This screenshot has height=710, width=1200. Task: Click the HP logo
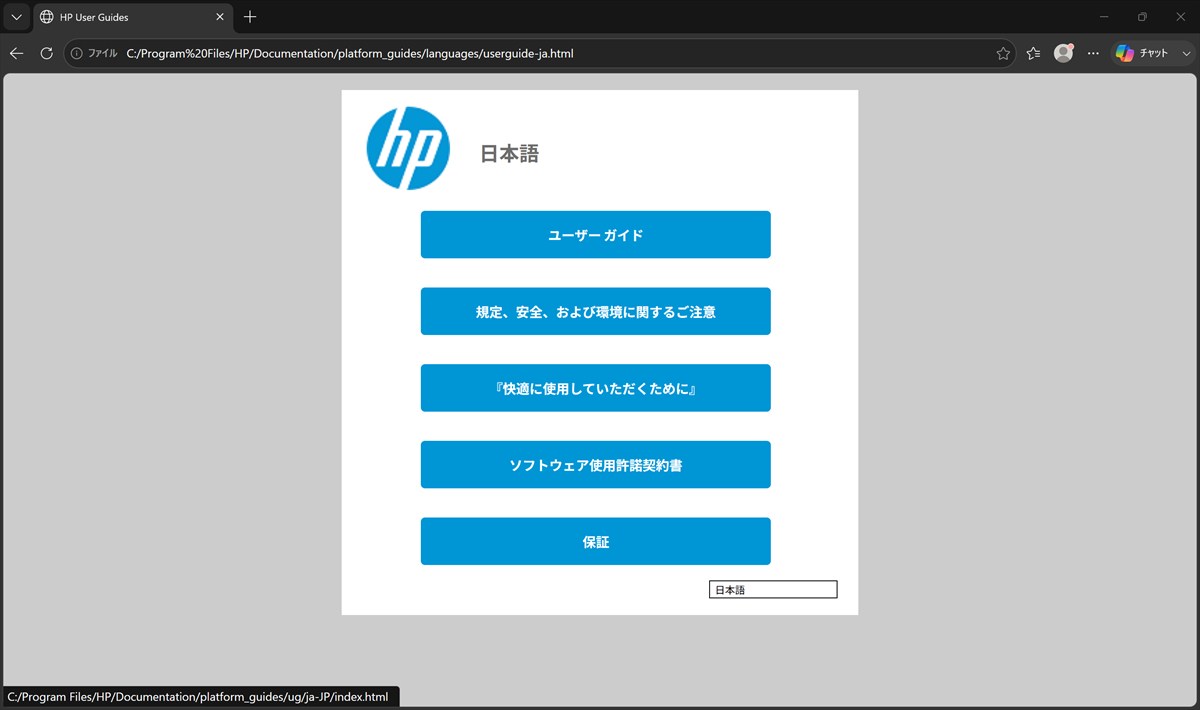[408, 148]
